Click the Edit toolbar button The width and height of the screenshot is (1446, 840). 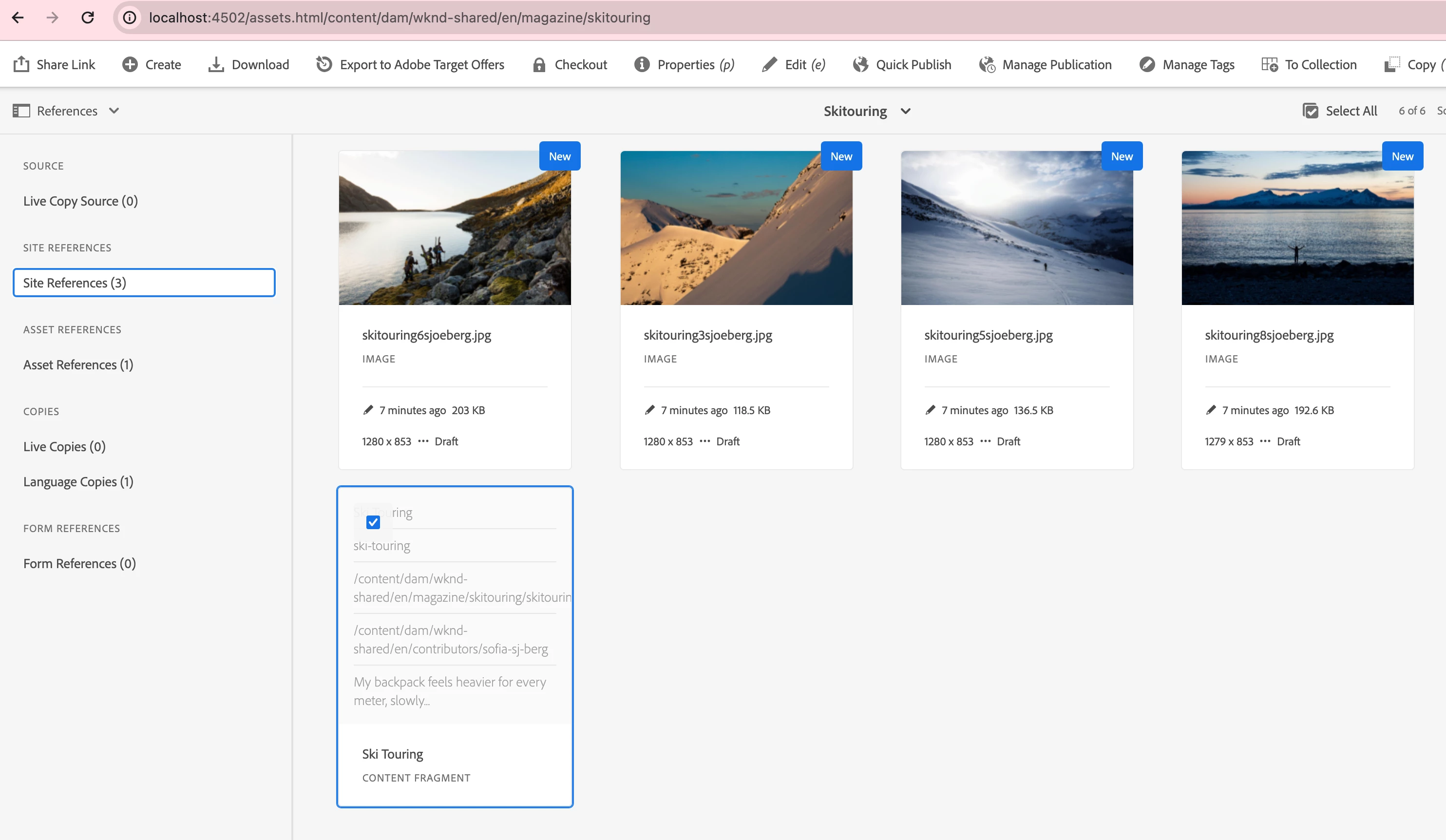(x=794, y=64)
